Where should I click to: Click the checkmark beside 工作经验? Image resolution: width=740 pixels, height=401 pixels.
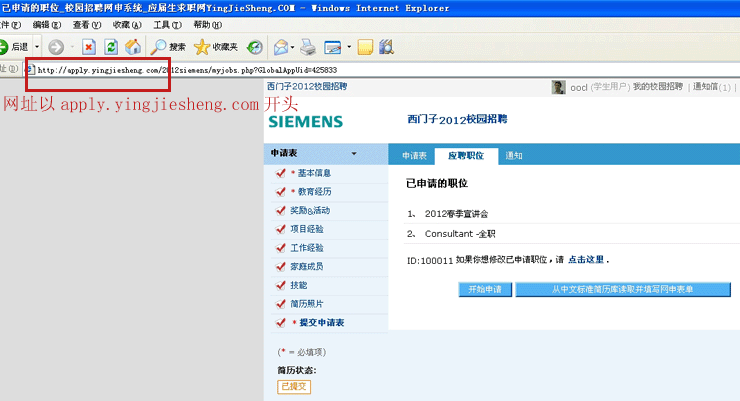(x=281, y=248)
